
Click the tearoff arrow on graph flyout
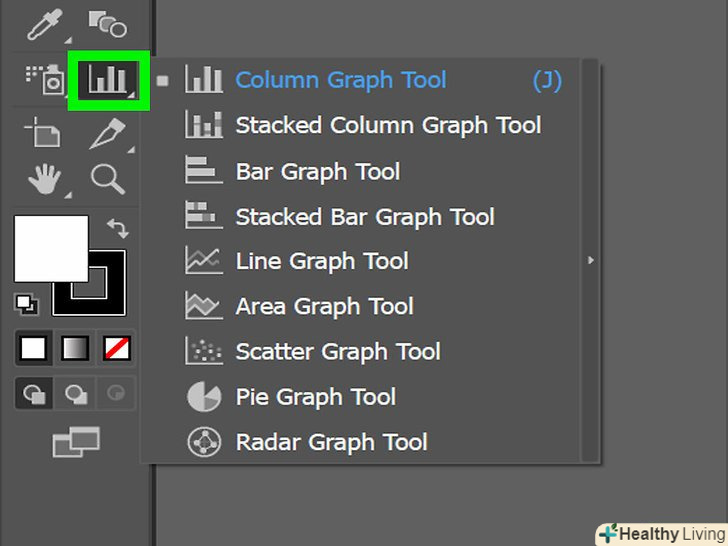tap(591, 260)
